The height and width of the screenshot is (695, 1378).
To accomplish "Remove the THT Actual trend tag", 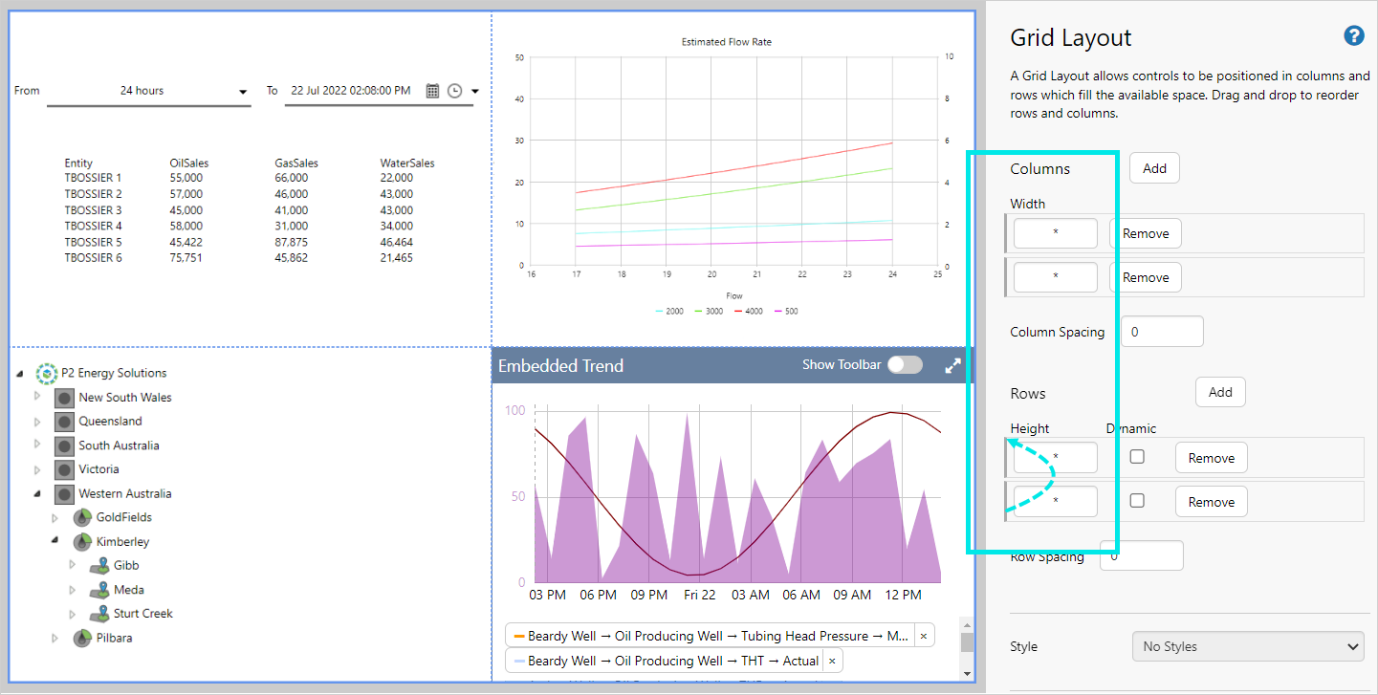I will click(x=832, y=661).
